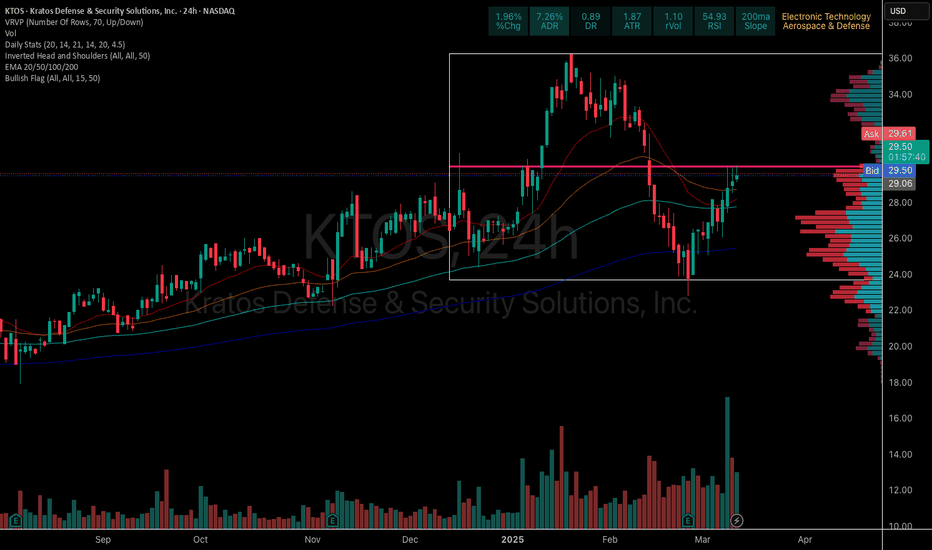Click the 1.87 ATR stat cell
The height and width of the screenshot is (550, 932).
(632, 21)
